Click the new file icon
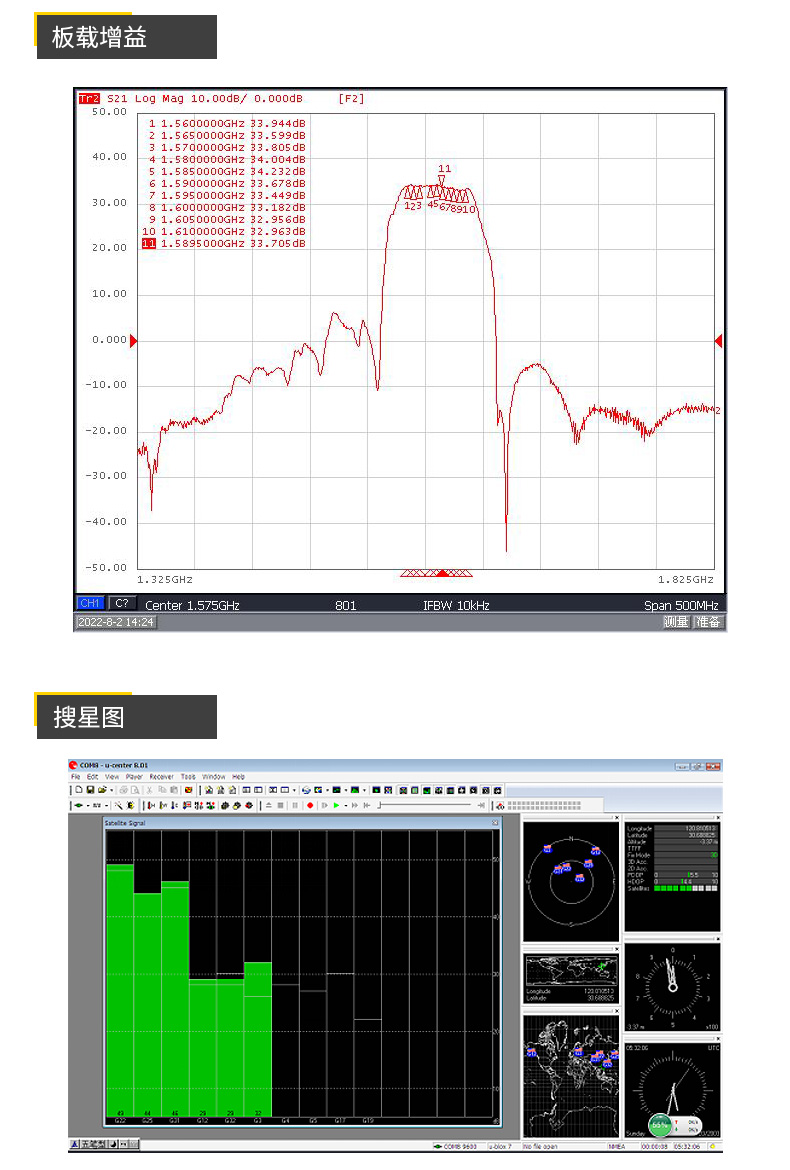Viewport: 790px width, 1170px height. coord(76,790)
